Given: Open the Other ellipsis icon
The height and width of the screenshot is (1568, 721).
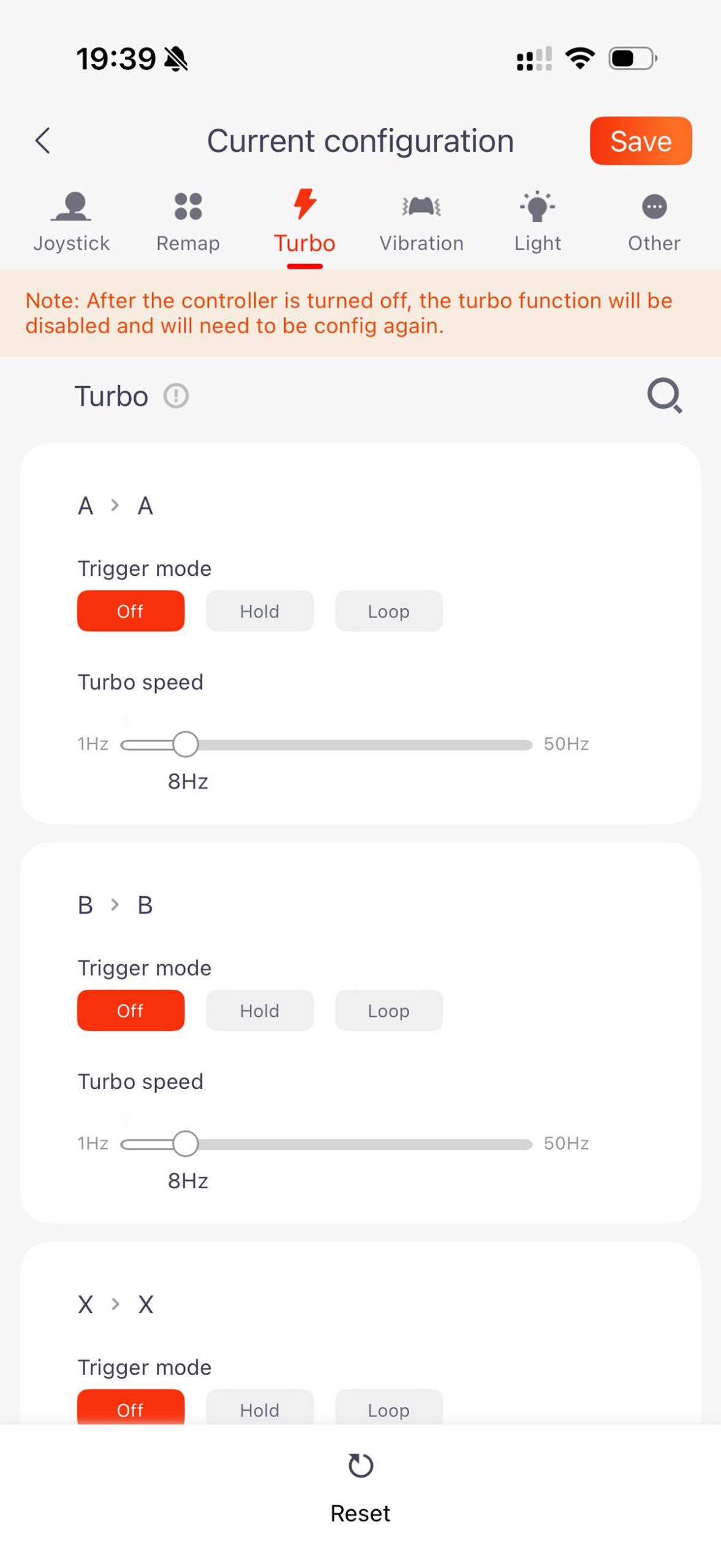Looking at the screenshot, I should pos(654,206).
